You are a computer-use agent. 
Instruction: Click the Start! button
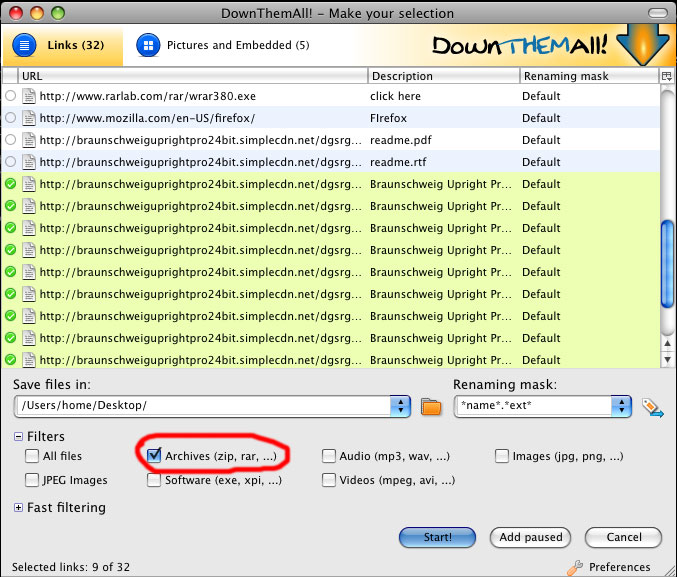click(x=437, y=537)
